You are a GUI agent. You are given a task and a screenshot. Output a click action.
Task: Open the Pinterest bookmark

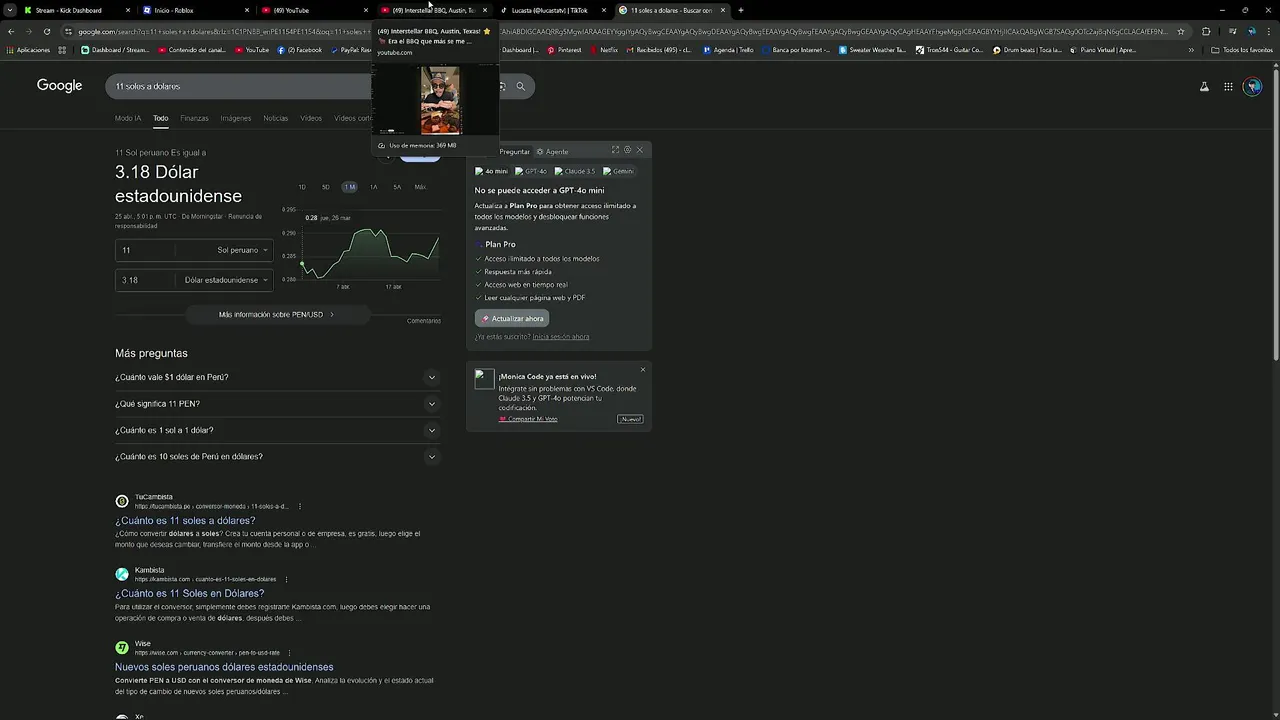(x=564, y=49)
